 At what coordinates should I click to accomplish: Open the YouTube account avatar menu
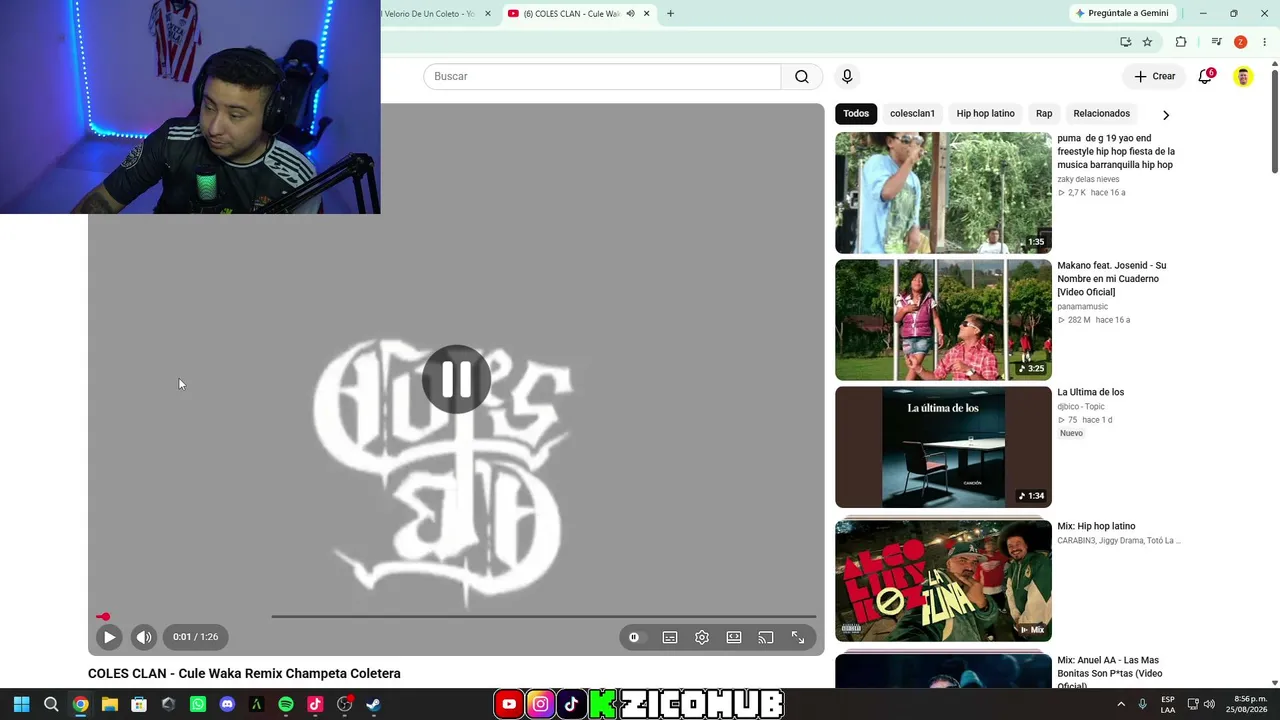[1243, 76]
